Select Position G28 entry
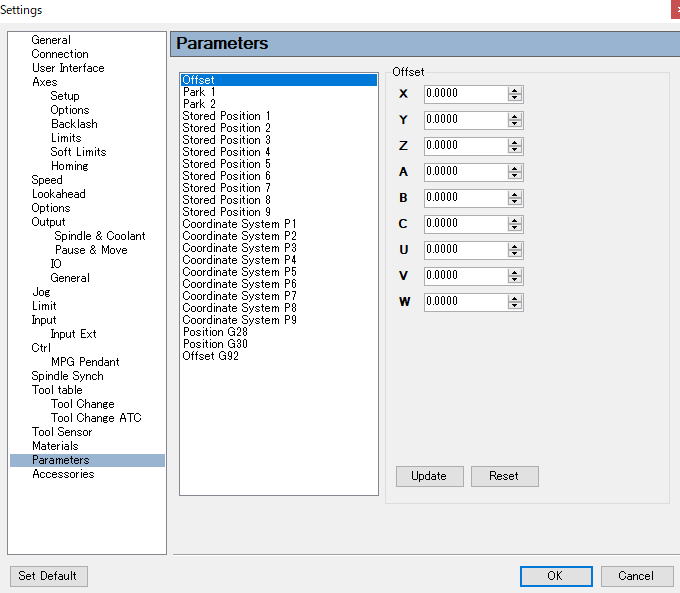 [x=215, y=332]
